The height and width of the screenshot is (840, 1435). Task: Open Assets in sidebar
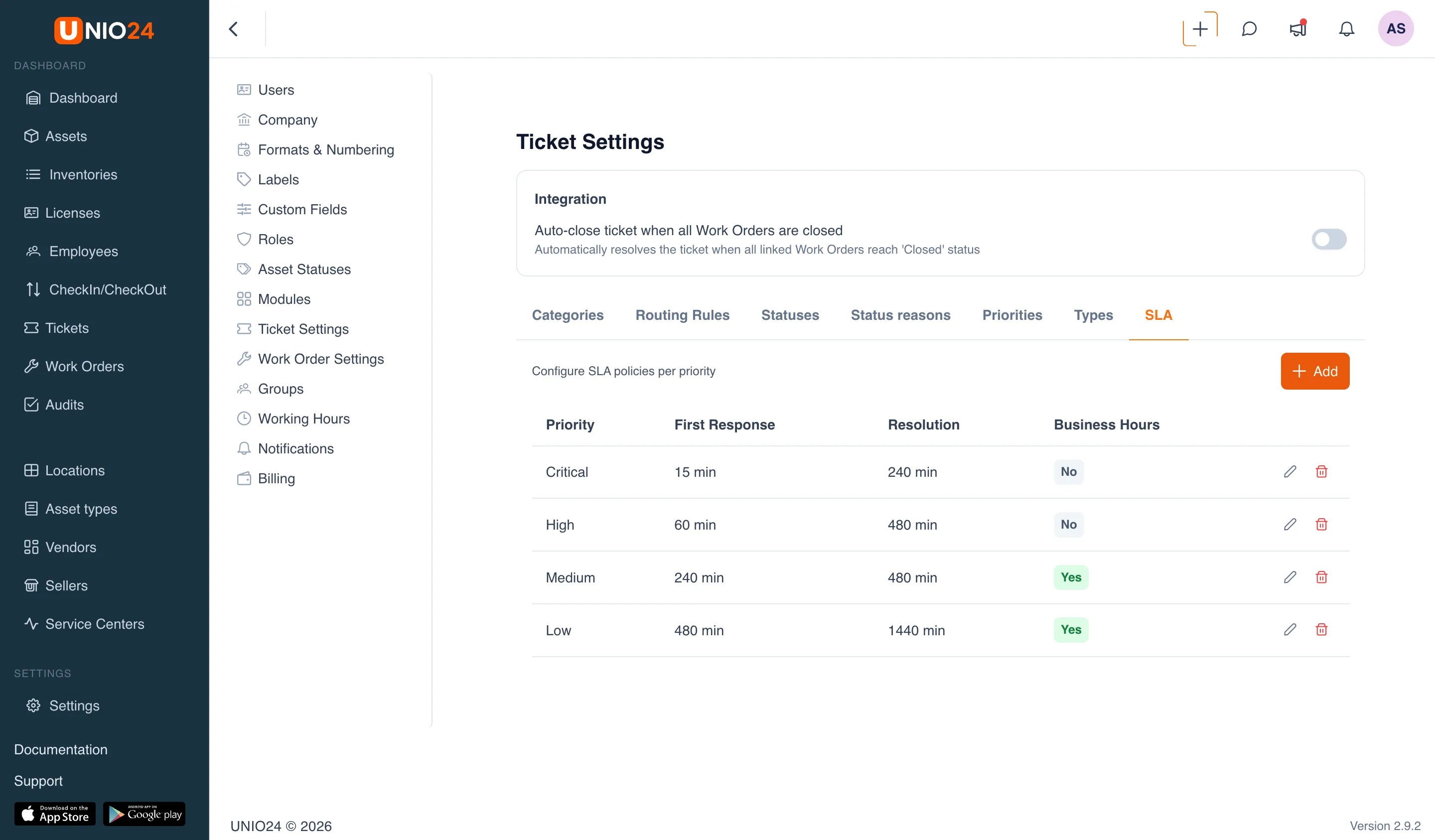click(55, 136)
